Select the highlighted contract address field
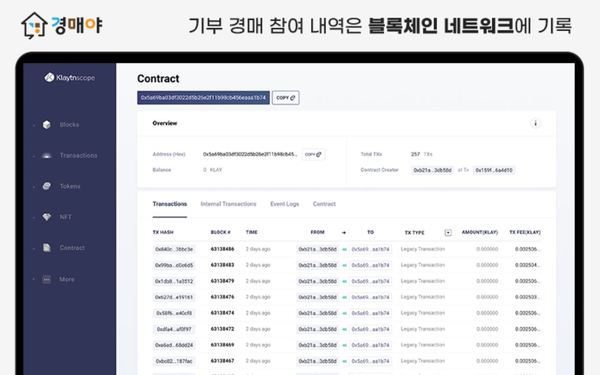This screenshot has height=375, width=600. tap(203, 98)
